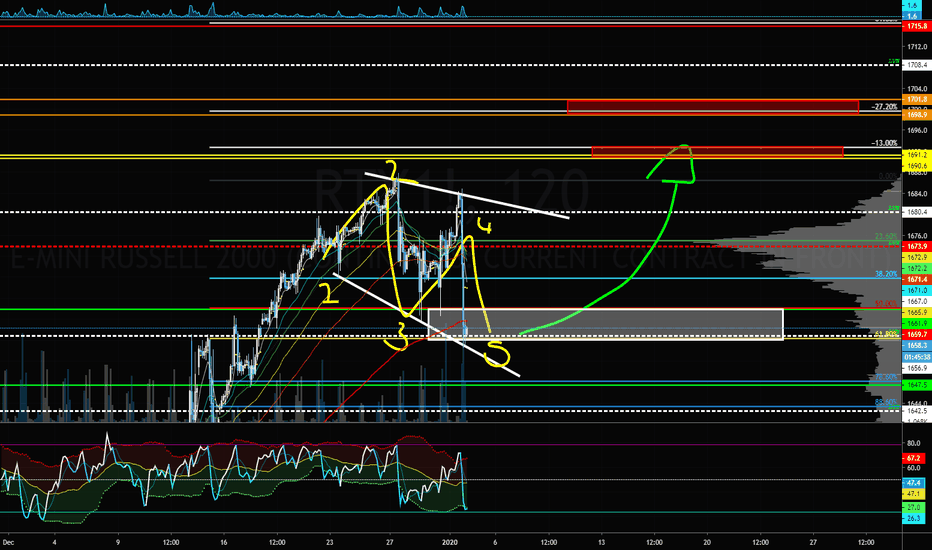The height and width of the screenshot is (550, 932).
Task: Click the white 1656.9 price label
Action: coord(917,369)
